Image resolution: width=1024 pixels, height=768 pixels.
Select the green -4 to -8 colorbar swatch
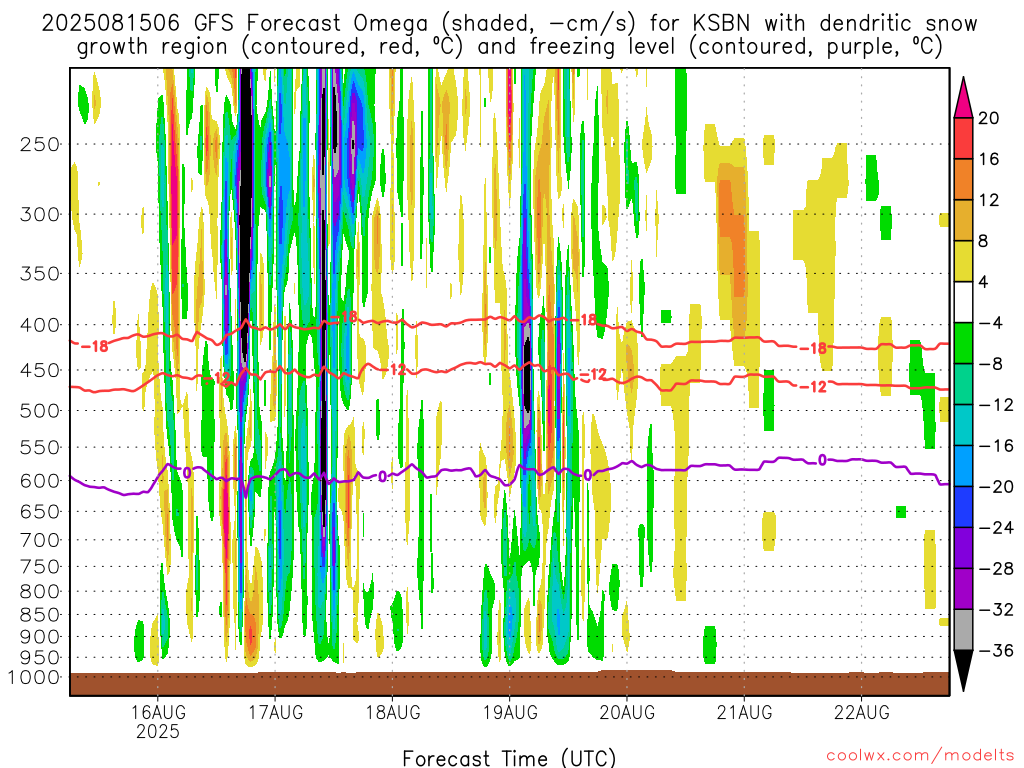click(x=963, y=344)
